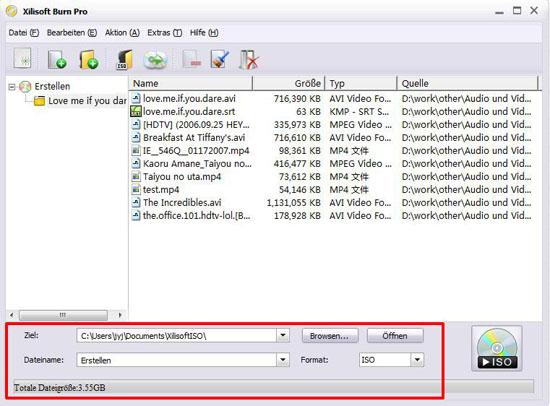Sort by the Größe column header
Screen dimensions: 550x406
pyautogui.click(x=289, y=84)
